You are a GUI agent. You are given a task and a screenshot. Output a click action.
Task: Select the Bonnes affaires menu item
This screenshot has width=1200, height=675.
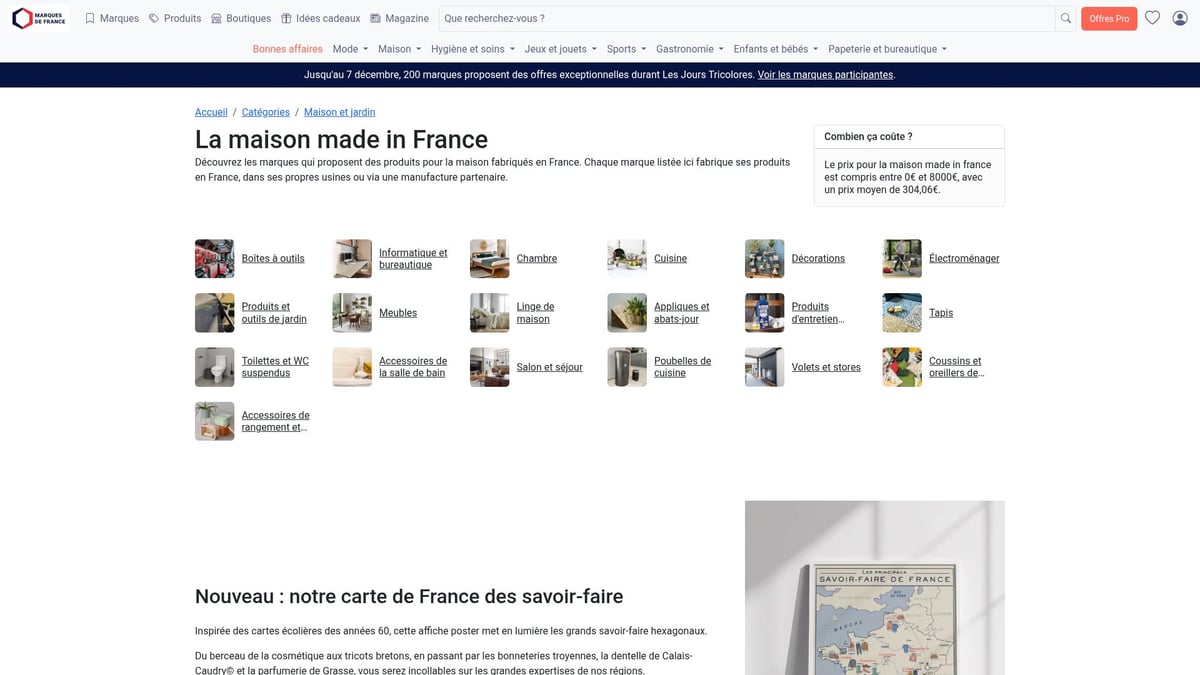(x=287, y=49)
